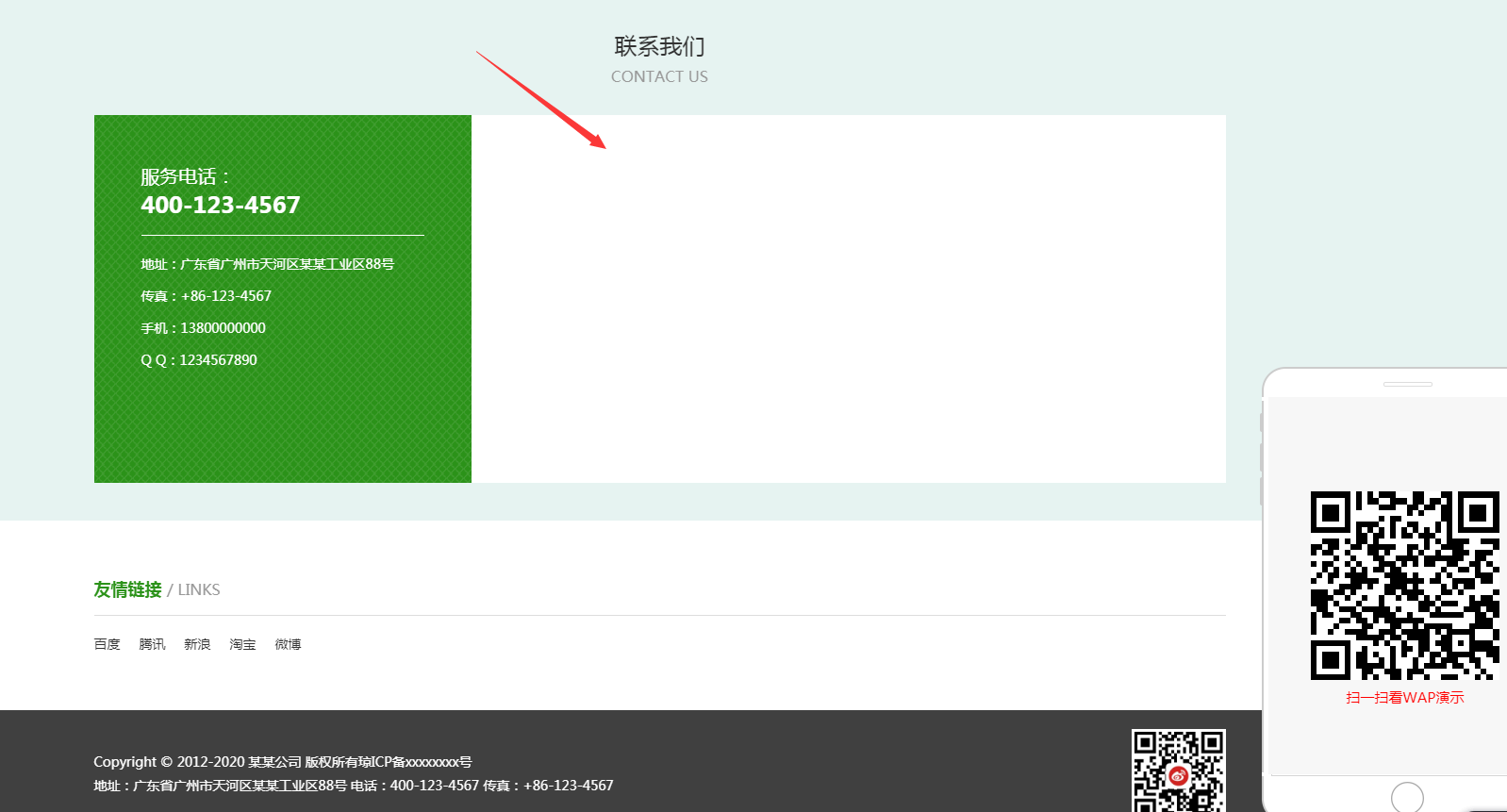Click the 服务电话 label
Screen dimensions: 1507x812
click(185, 176)
